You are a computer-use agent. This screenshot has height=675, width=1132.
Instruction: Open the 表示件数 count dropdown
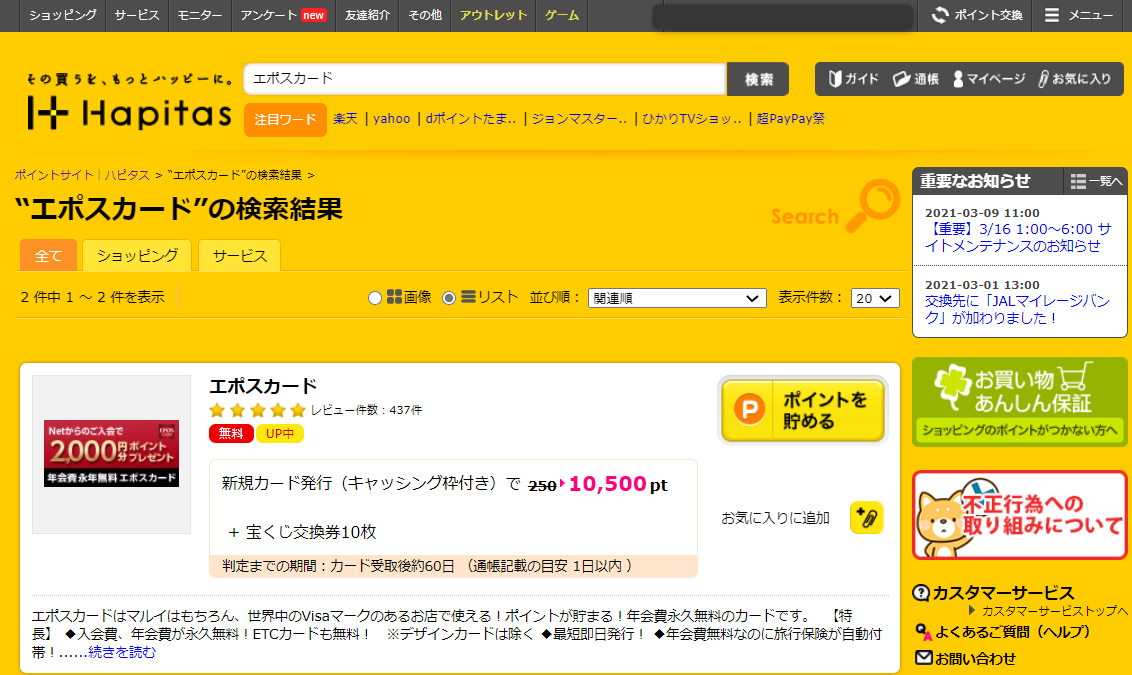coord(875,298)
